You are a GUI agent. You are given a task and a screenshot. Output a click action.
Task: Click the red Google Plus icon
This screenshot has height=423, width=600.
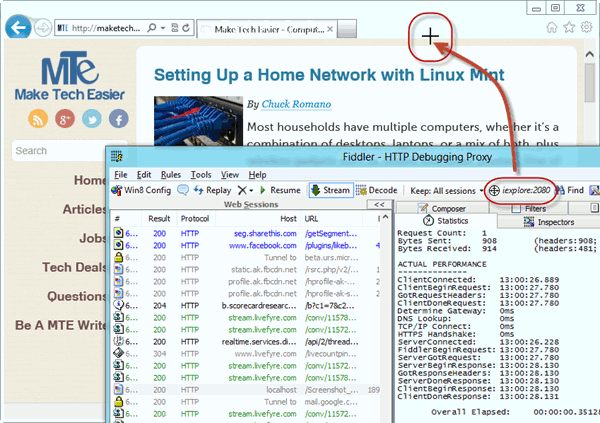[x=65, y=119]
